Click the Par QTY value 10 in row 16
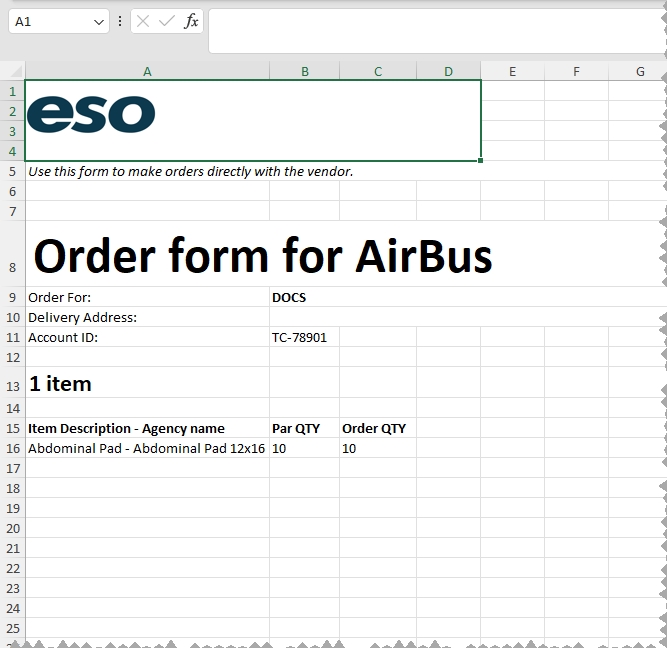667x648 pixels. pyautogui.click(x=304, y=448)
